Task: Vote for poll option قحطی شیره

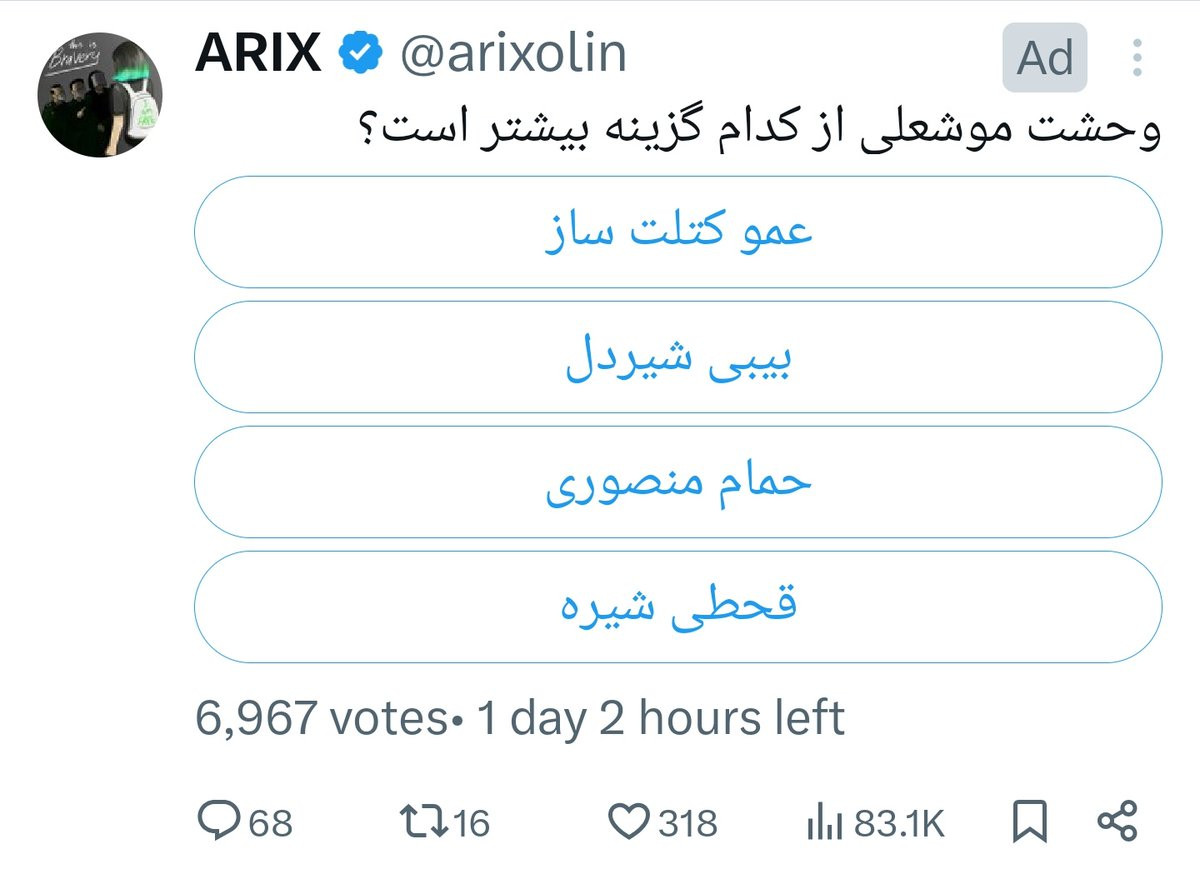Action: click(678, 607)
